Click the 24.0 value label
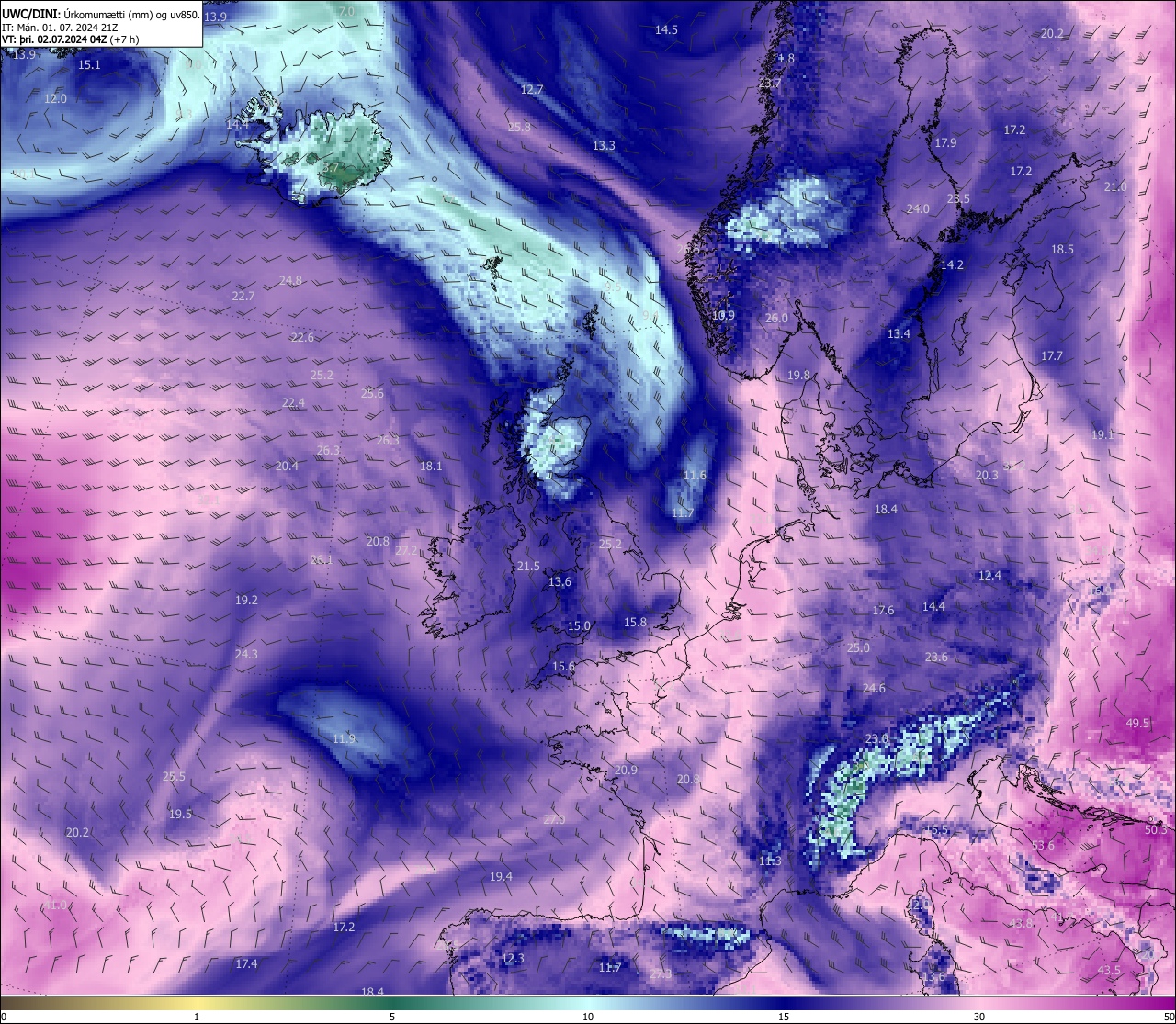The height and width of the screenshot is (1024, 1176). pyautogui.click(x=918, y=208)
